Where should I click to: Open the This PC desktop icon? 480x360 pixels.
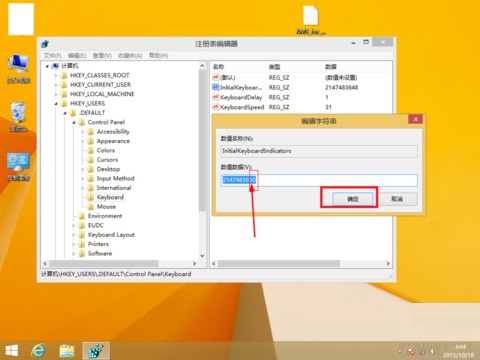[18, 68]
